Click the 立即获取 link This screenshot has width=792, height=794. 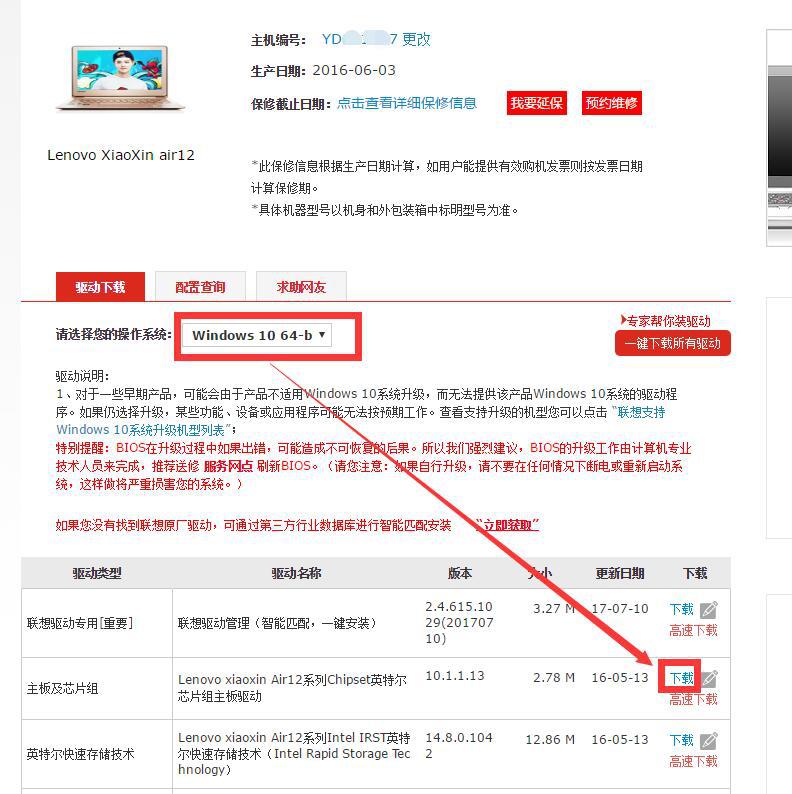[507, 525]
